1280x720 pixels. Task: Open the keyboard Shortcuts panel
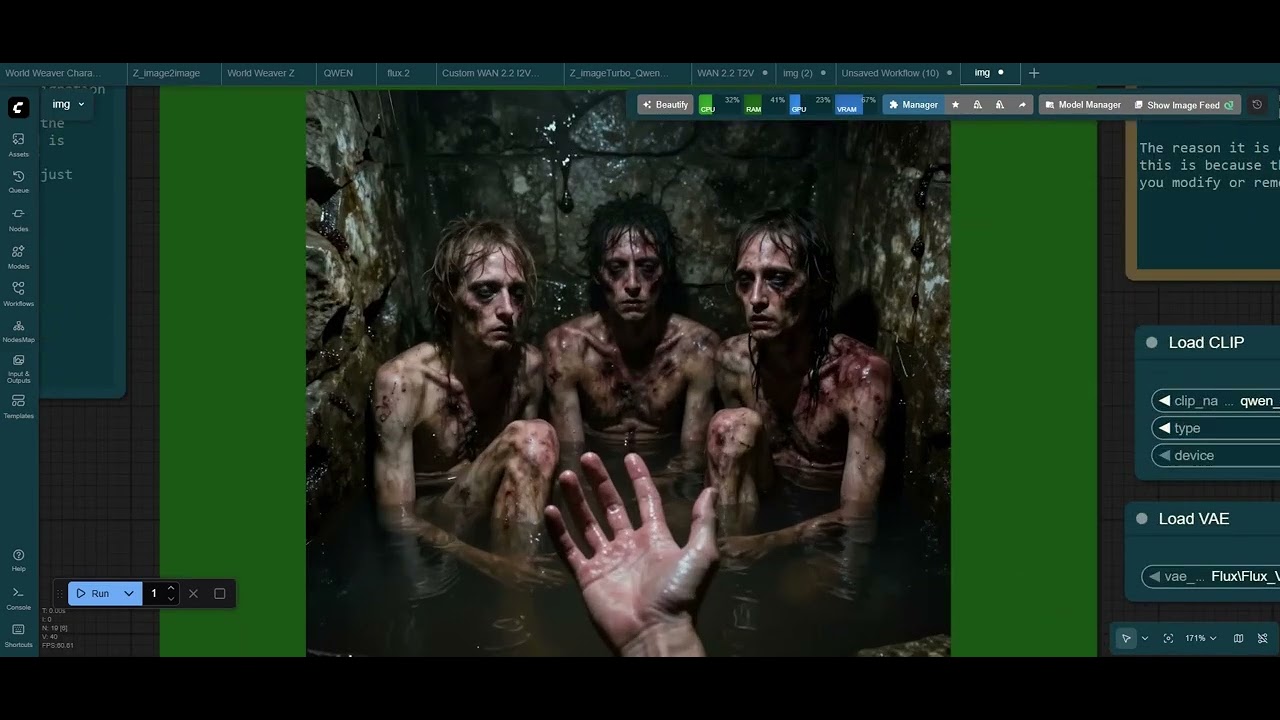coord(18,635)
